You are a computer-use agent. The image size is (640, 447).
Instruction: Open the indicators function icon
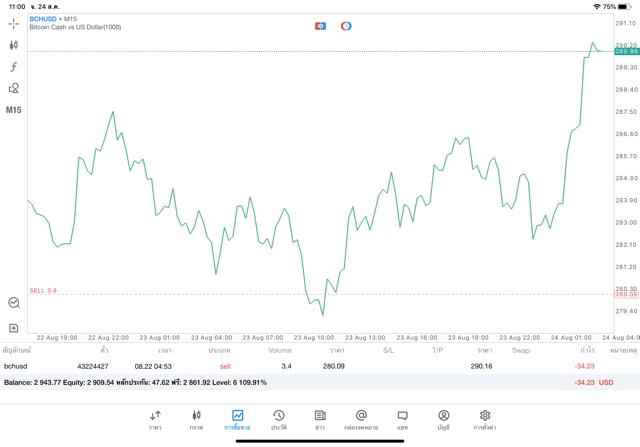pyautogui.click(x=14, y=67)
